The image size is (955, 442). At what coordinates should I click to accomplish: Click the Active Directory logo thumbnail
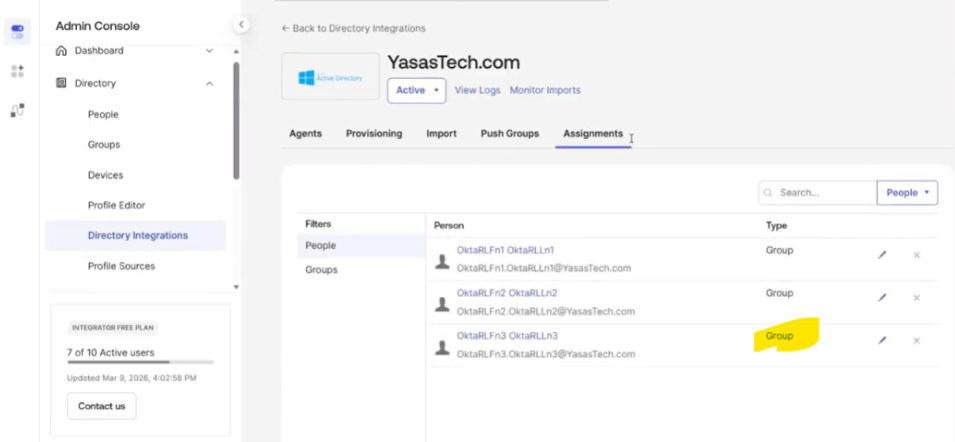click(330, 77)
